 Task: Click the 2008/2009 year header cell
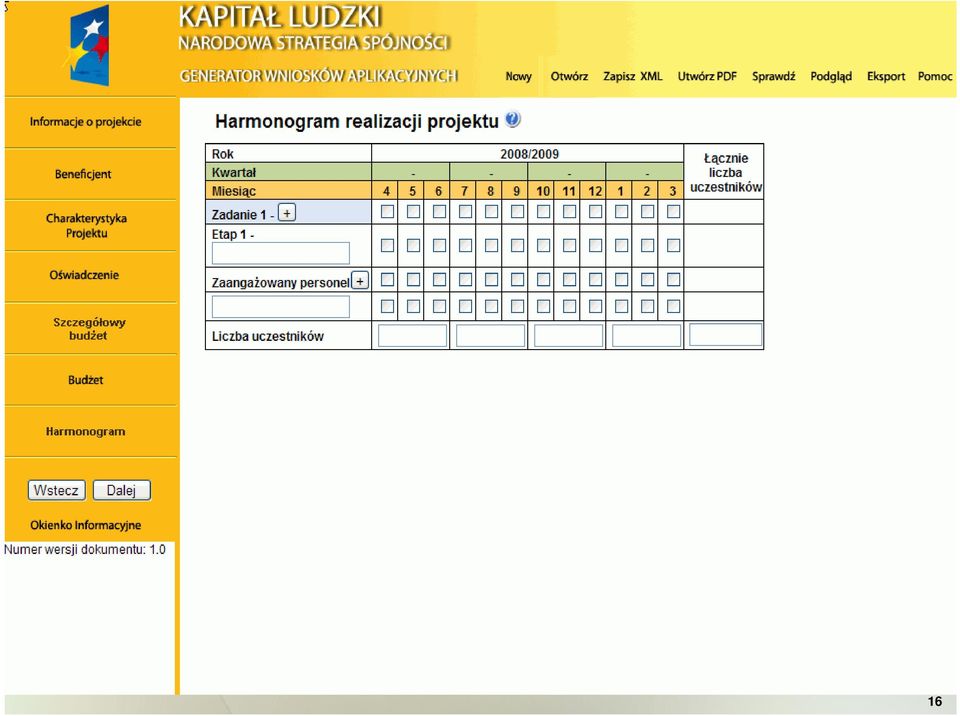pos(529,154)
